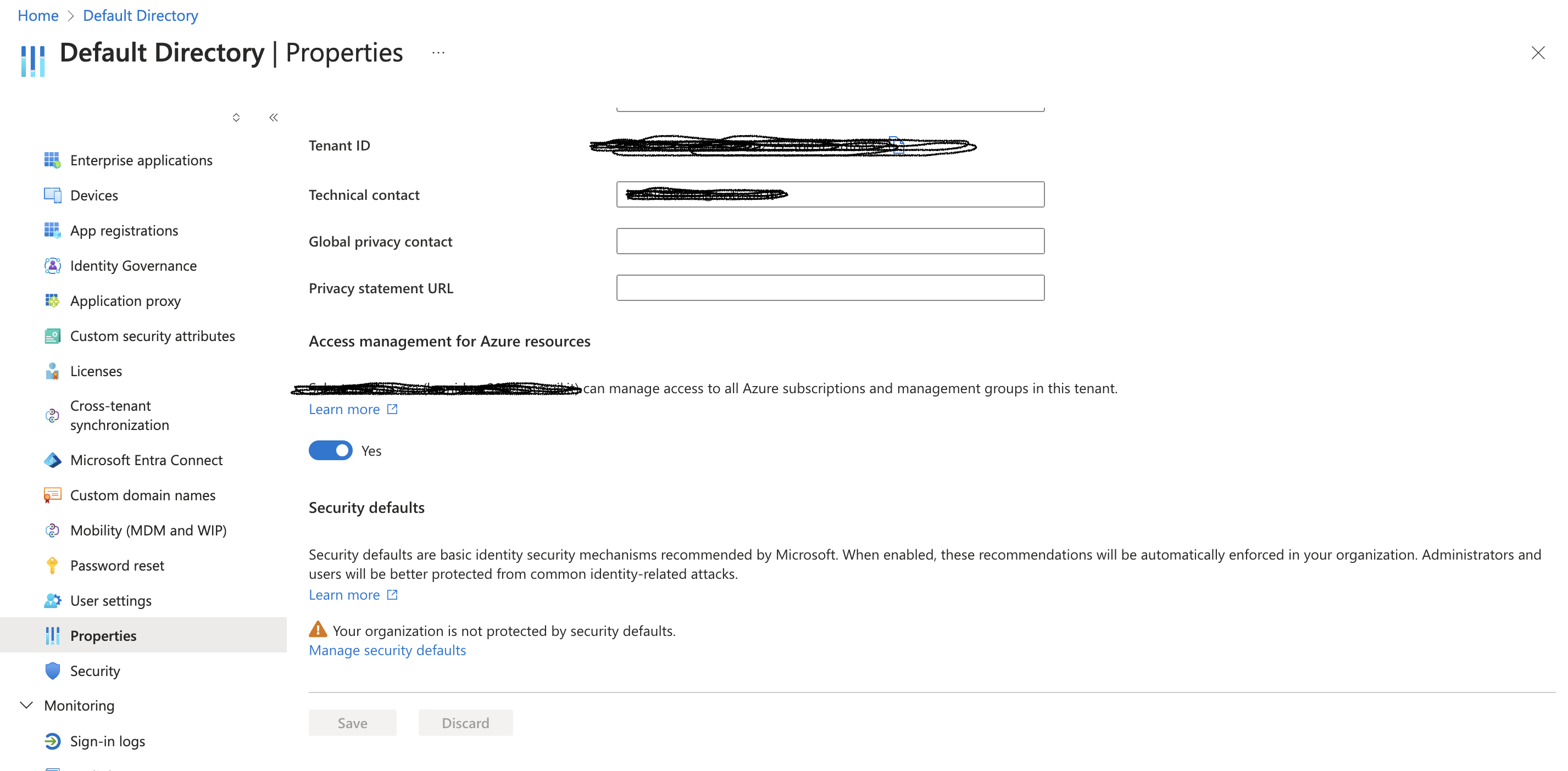This screenshot has height=771, width=1568.
Task: Click the Global privacy contact field
Action: pos(830,241)
